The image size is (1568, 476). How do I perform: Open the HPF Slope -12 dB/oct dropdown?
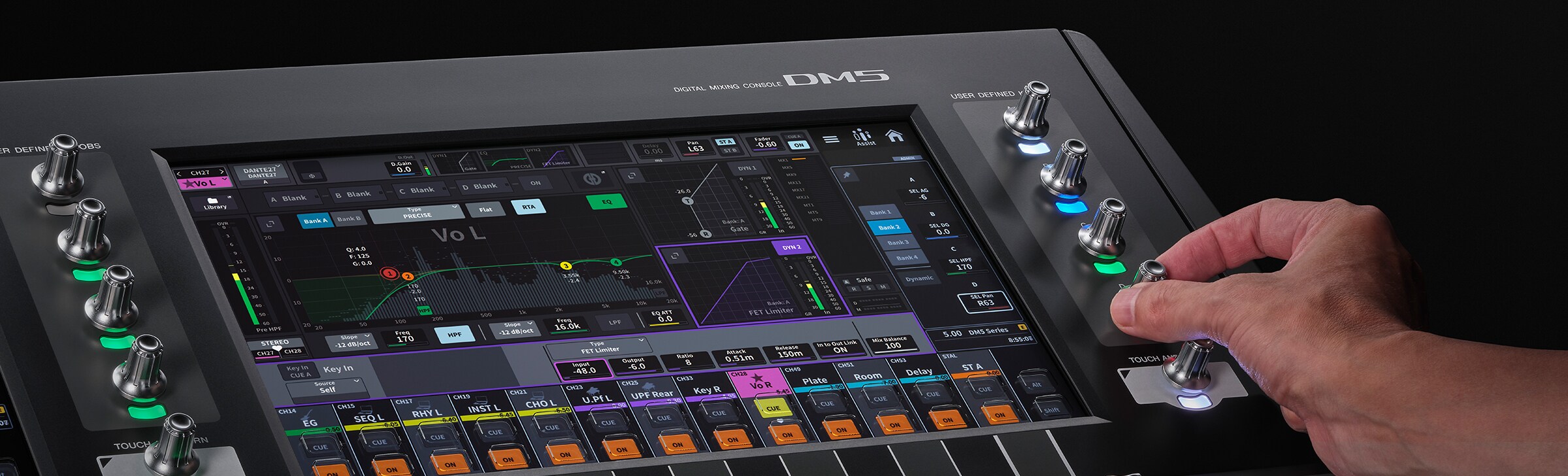tap(352, 341)
